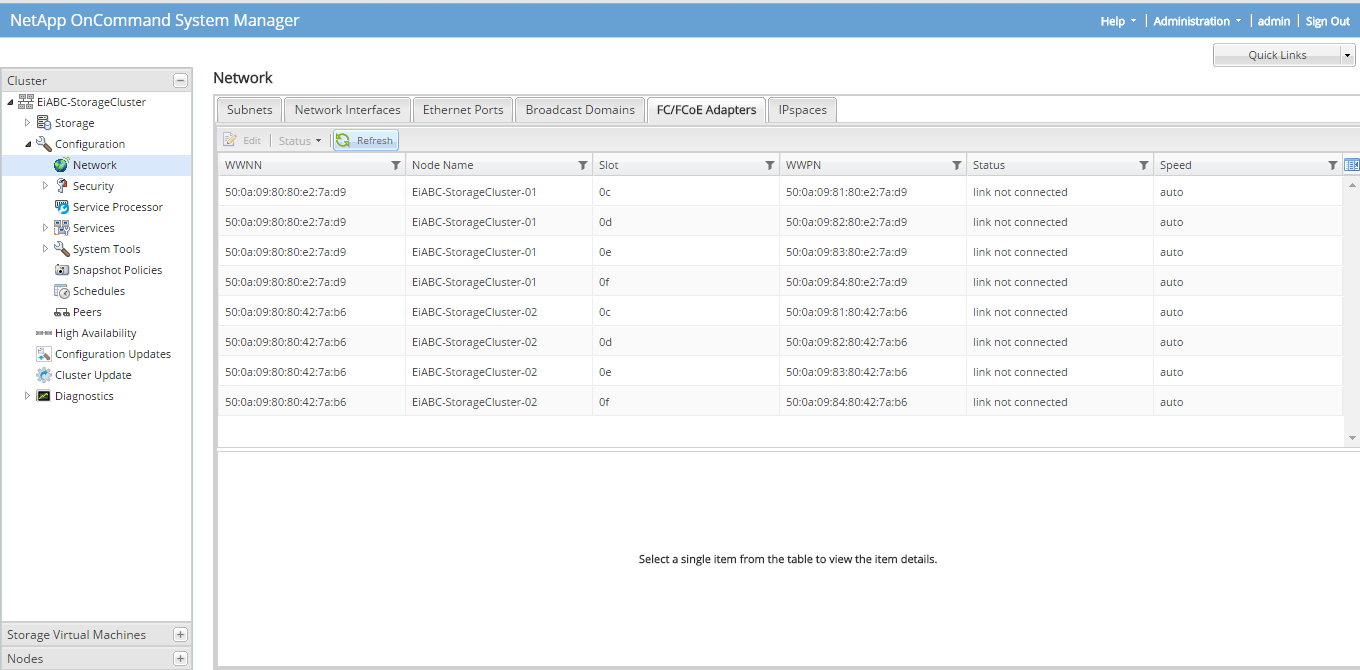Image resolution: width=1360 pixels, height=670 pixels.
Task: Select row with WWPN 50:0a:09:81:80:e2:7a:d9
Action: click(846, 192)
